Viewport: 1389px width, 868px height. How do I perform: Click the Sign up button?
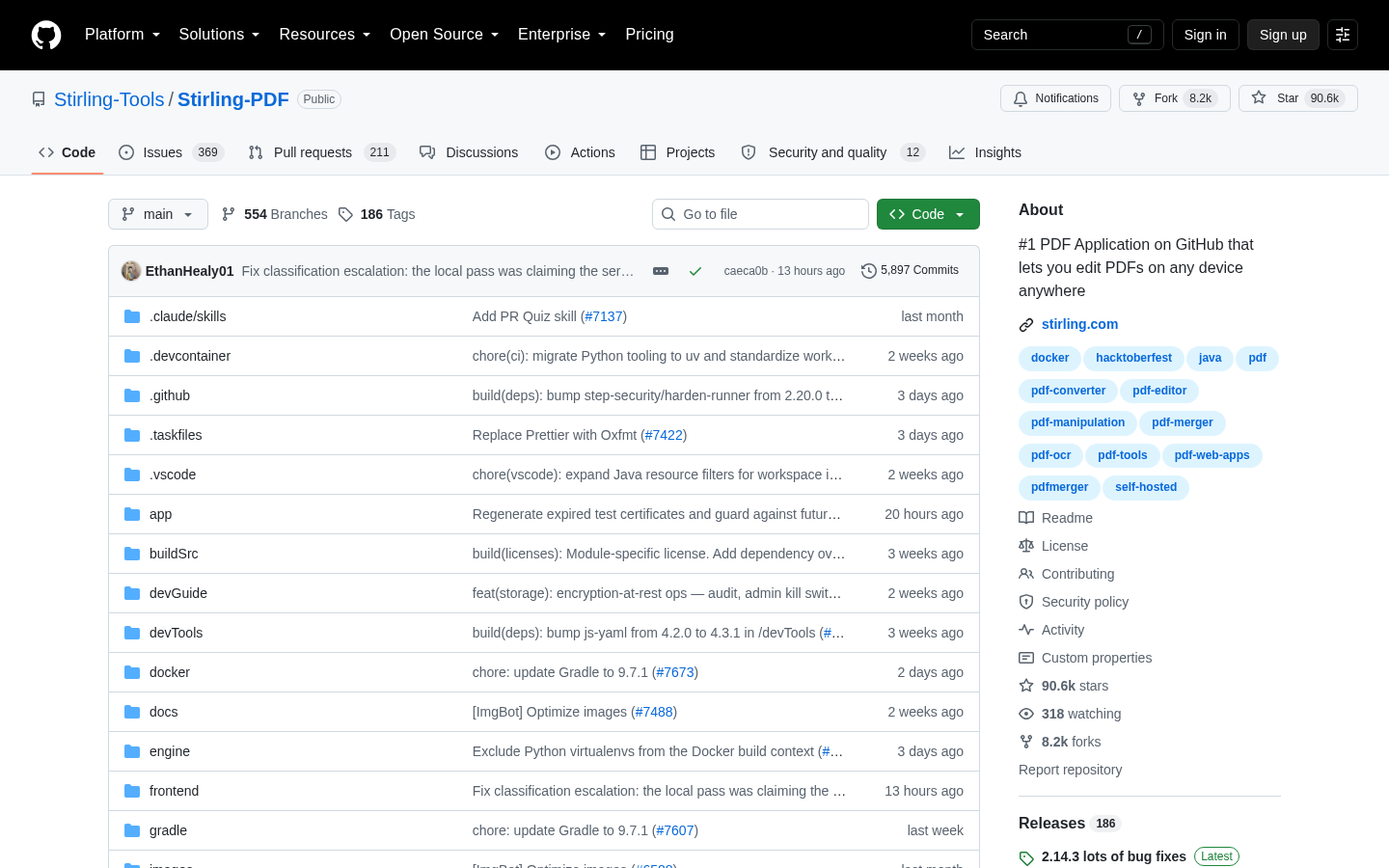pyautogui.click(x=1283, y=35)
